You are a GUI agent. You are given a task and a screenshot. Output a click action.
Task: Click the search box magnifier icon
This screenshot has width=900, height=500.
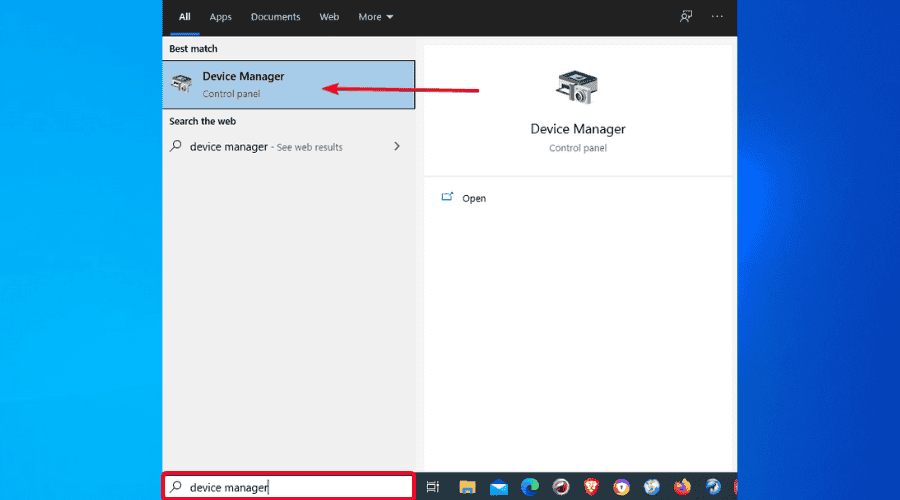176,487
